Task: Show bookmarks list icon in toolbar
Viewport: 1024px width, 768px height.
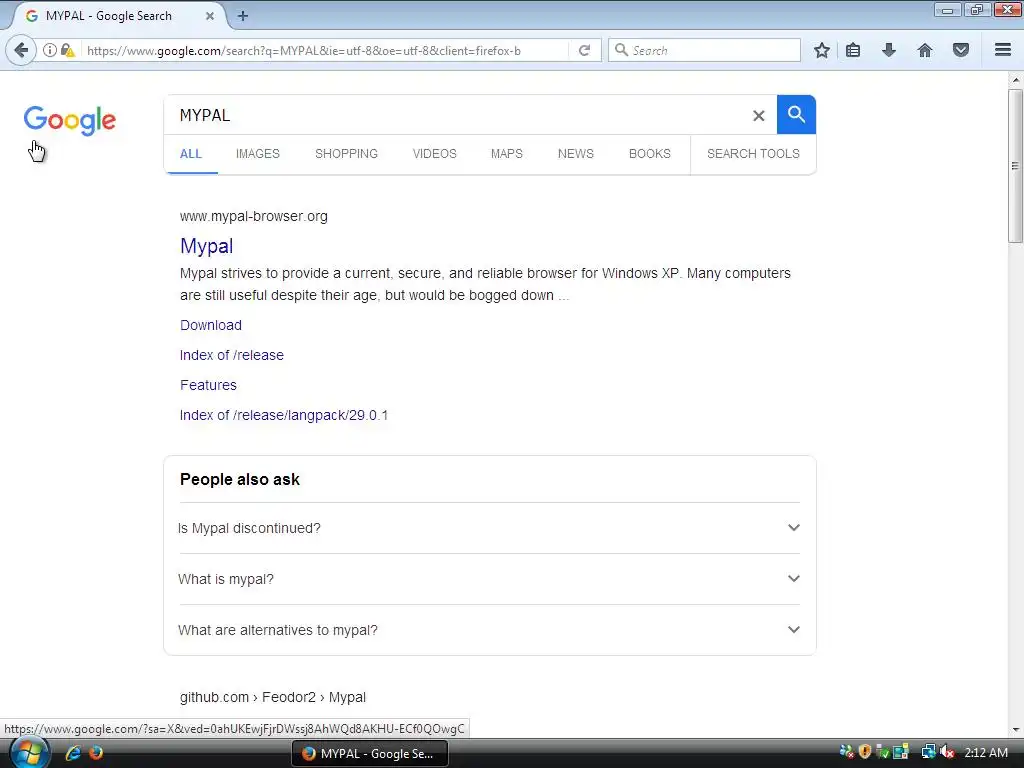Action: coord(853,50)
